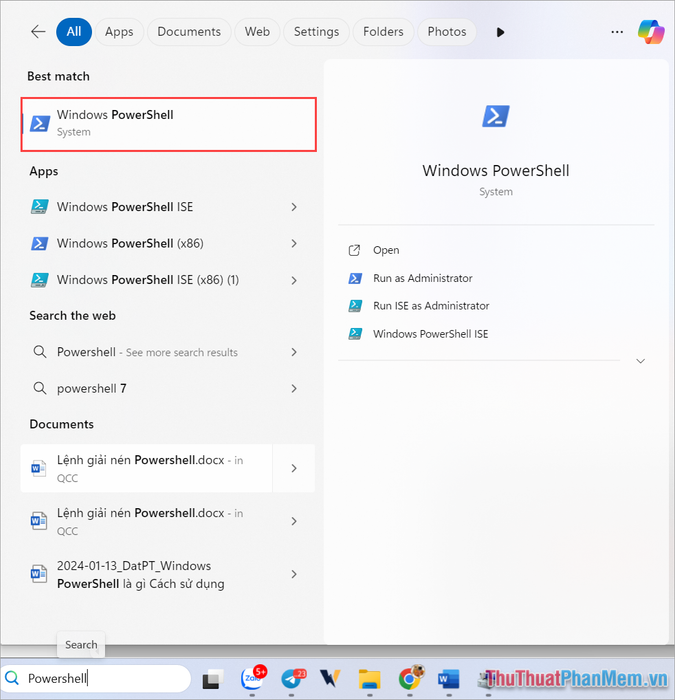
Task: Open Zalo from the taskbar
Action: click(x=252, y=679)
